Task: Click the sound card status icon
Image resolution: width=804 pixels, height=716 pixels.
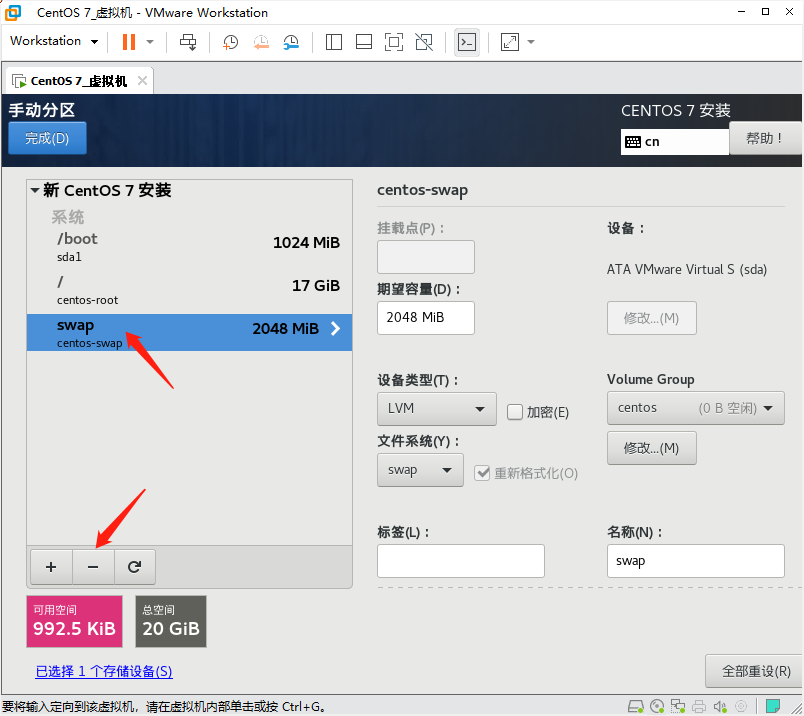Action: point(720,706)
